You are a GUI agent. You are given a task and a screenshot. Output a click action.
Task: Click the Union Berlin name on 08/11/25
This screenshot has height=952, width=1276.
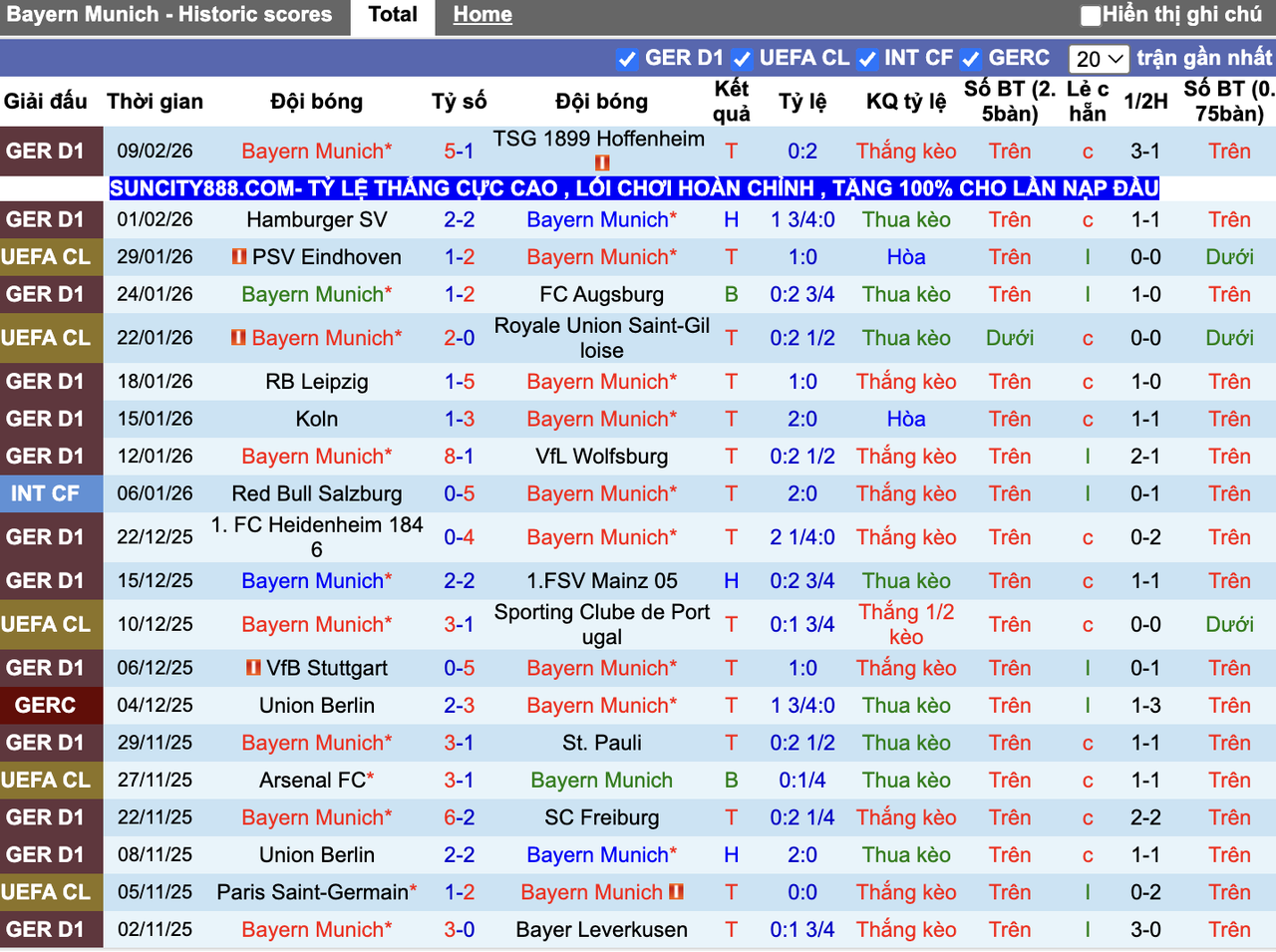point(317,855)
